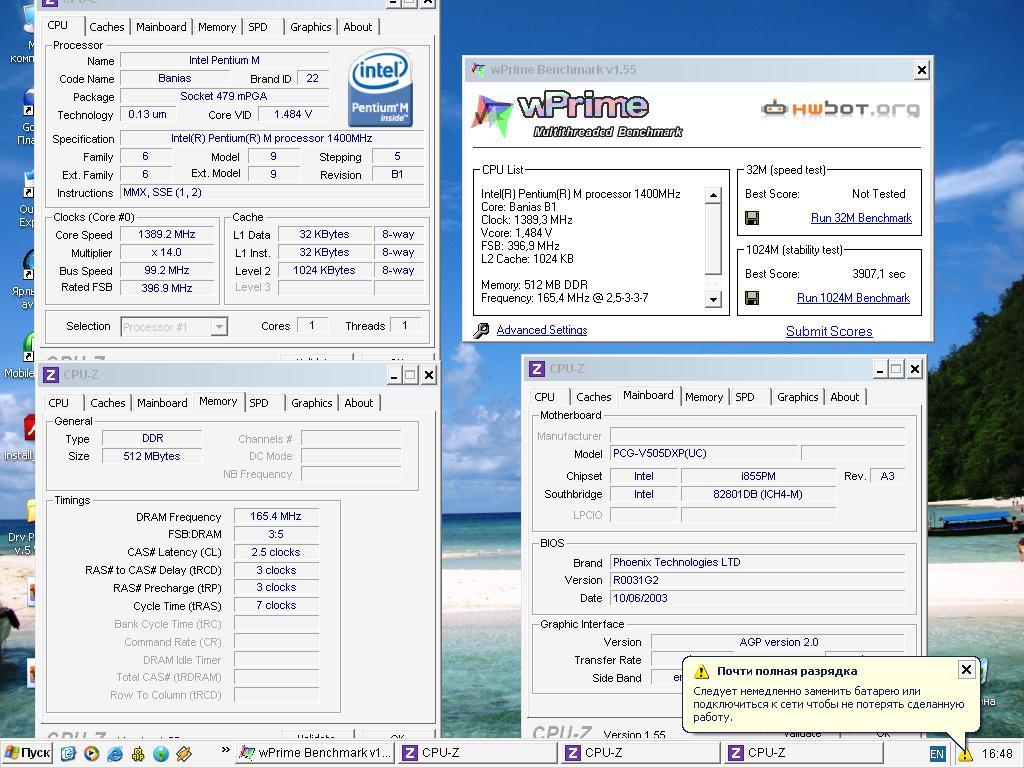1024x768 pixels.
Task: Click Submit Scores link
Action: (829, 332)
